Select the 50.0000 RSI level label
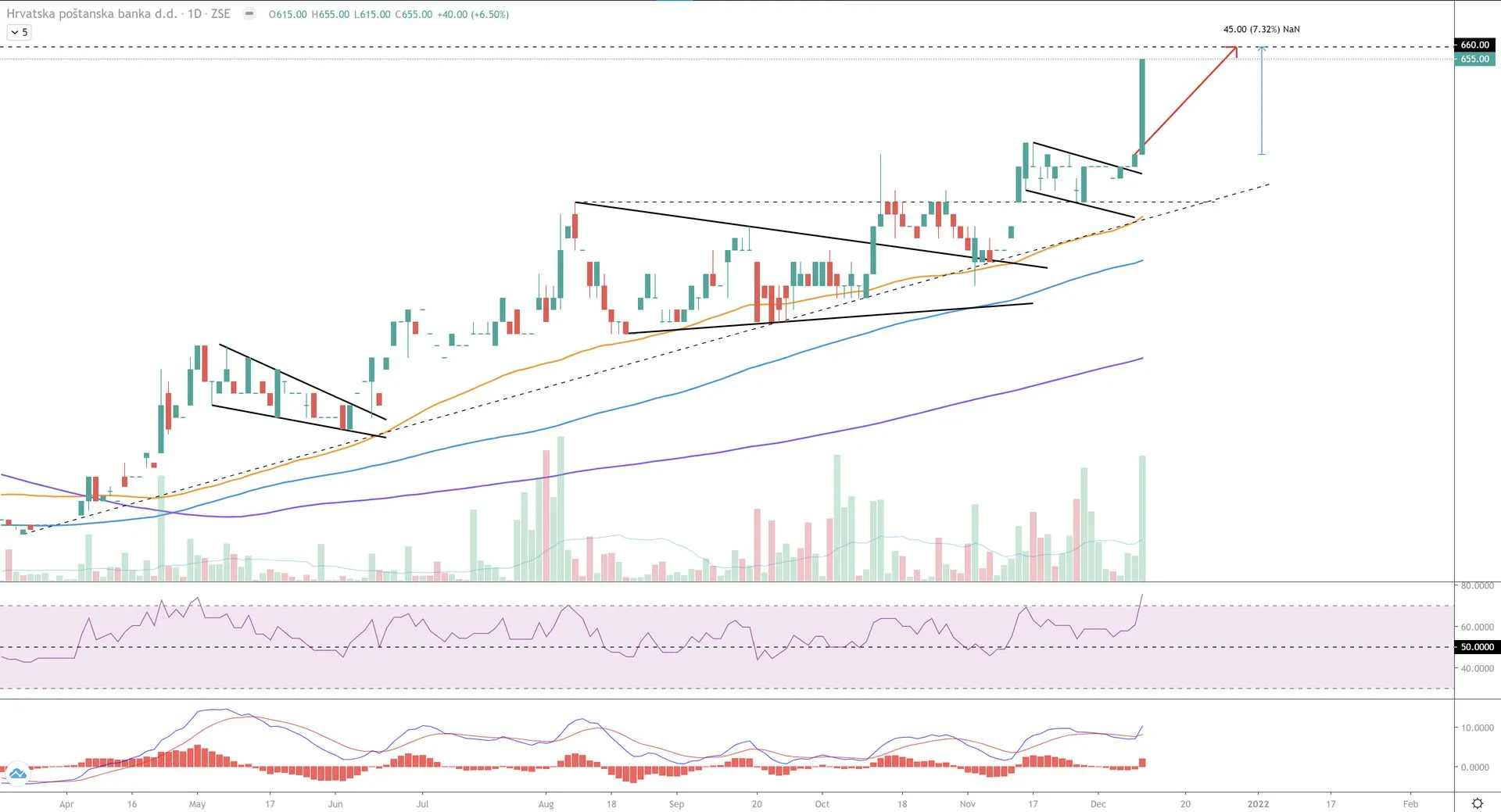Image resolution: width=1501 pixels, height=812 pixels. [x=1477, y=647]
